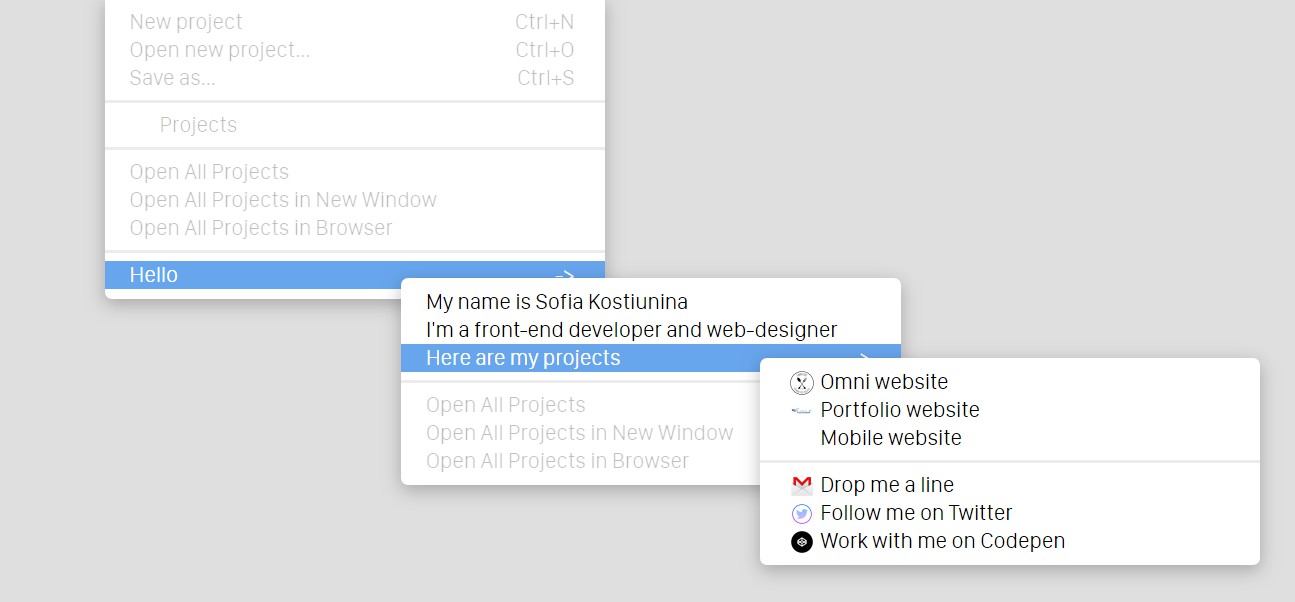Open the Mobile website link
1295x602 pixels.
coord(891,438)
